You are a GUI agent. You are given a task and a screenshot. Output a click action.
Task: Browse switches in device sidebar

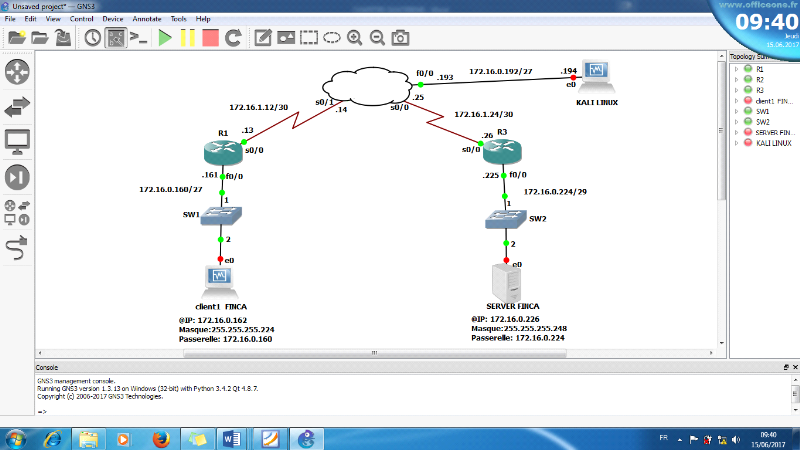tap(17, 107)
